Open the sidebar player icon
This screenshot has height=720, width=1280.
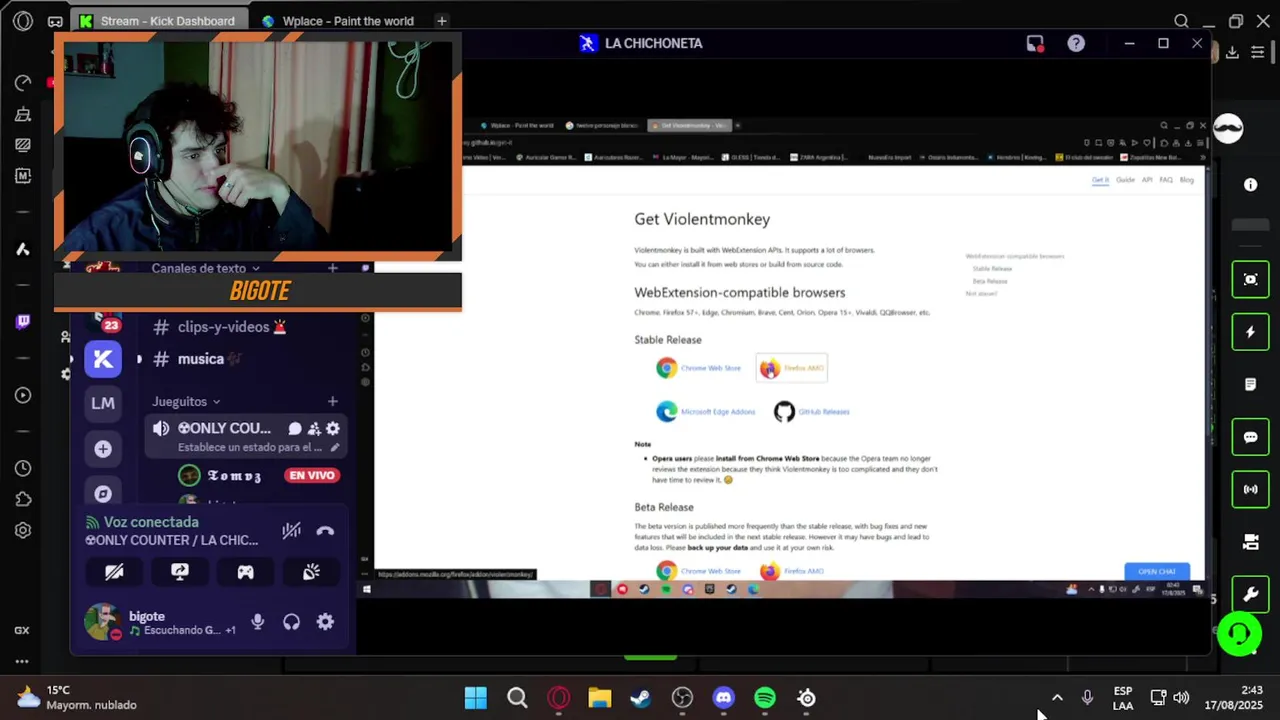point(23,395)
